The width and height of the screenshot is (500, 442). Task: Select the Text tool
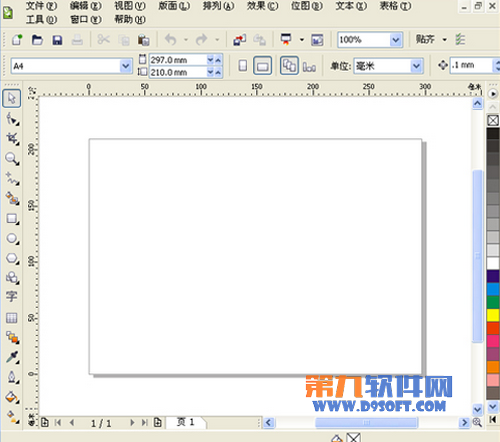coord(12,296)
